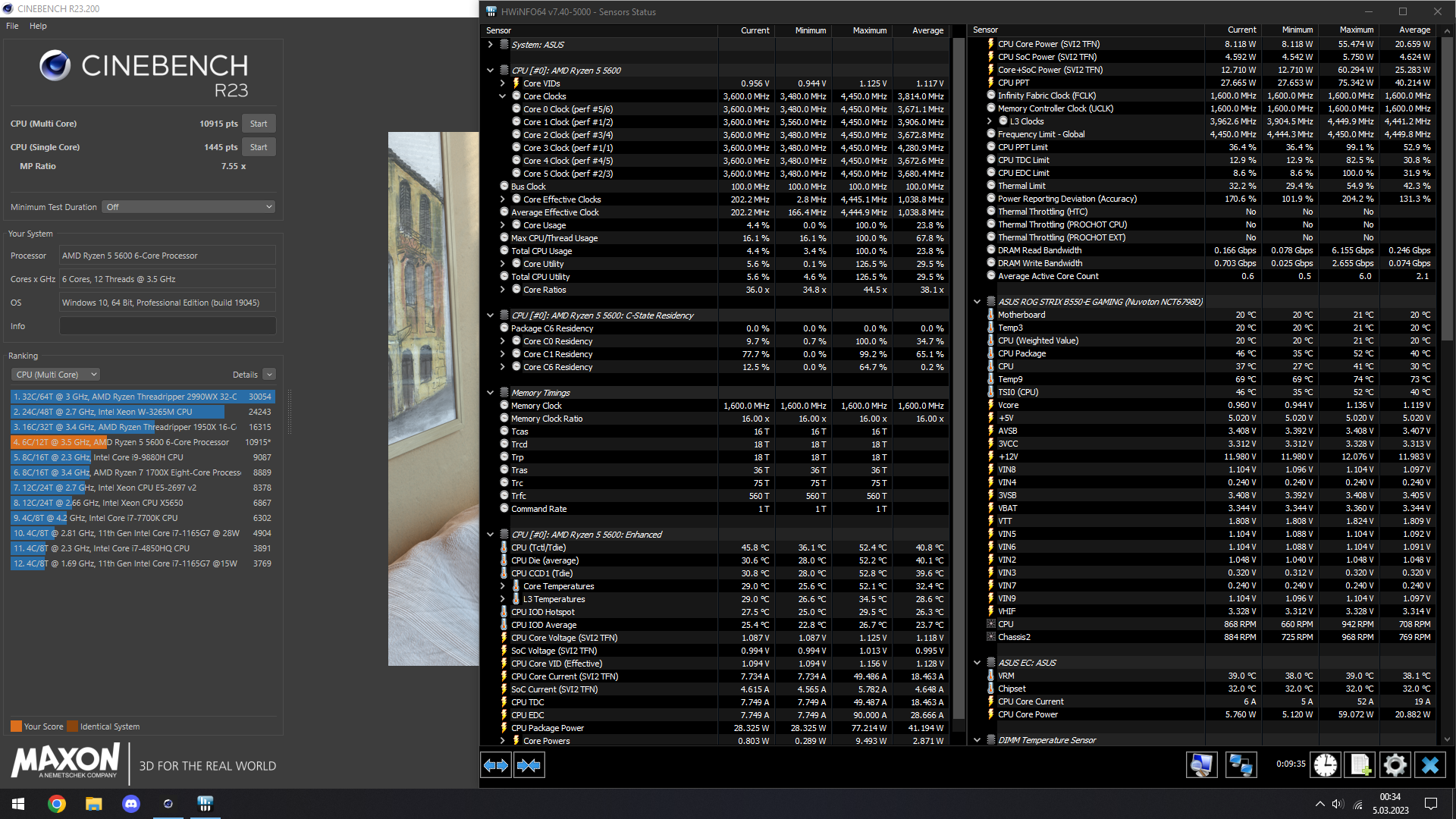Expand the Core Temperatures row

pos(502,586)
